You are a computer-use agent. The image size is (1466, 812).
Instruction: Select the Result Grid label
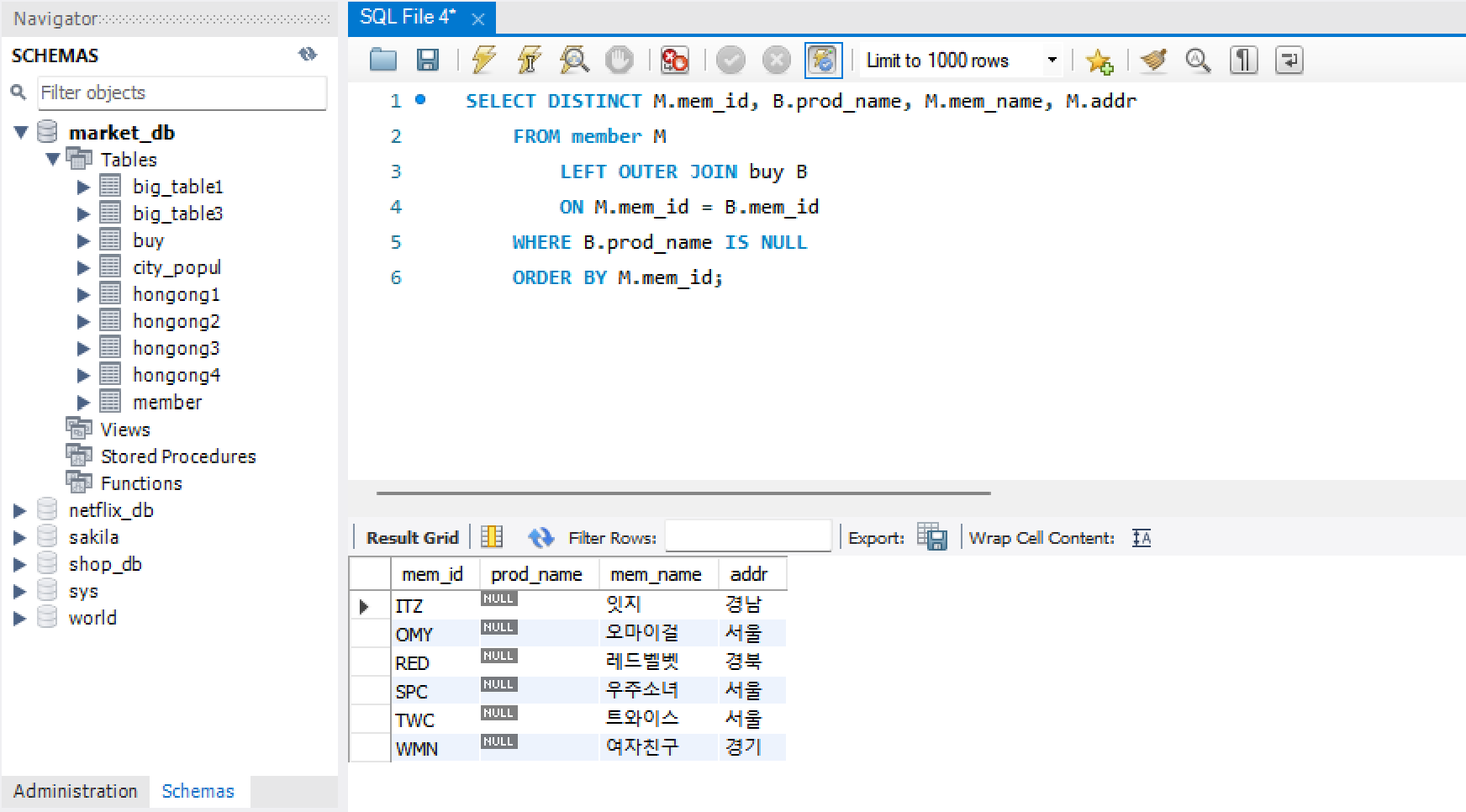point(413,538)
